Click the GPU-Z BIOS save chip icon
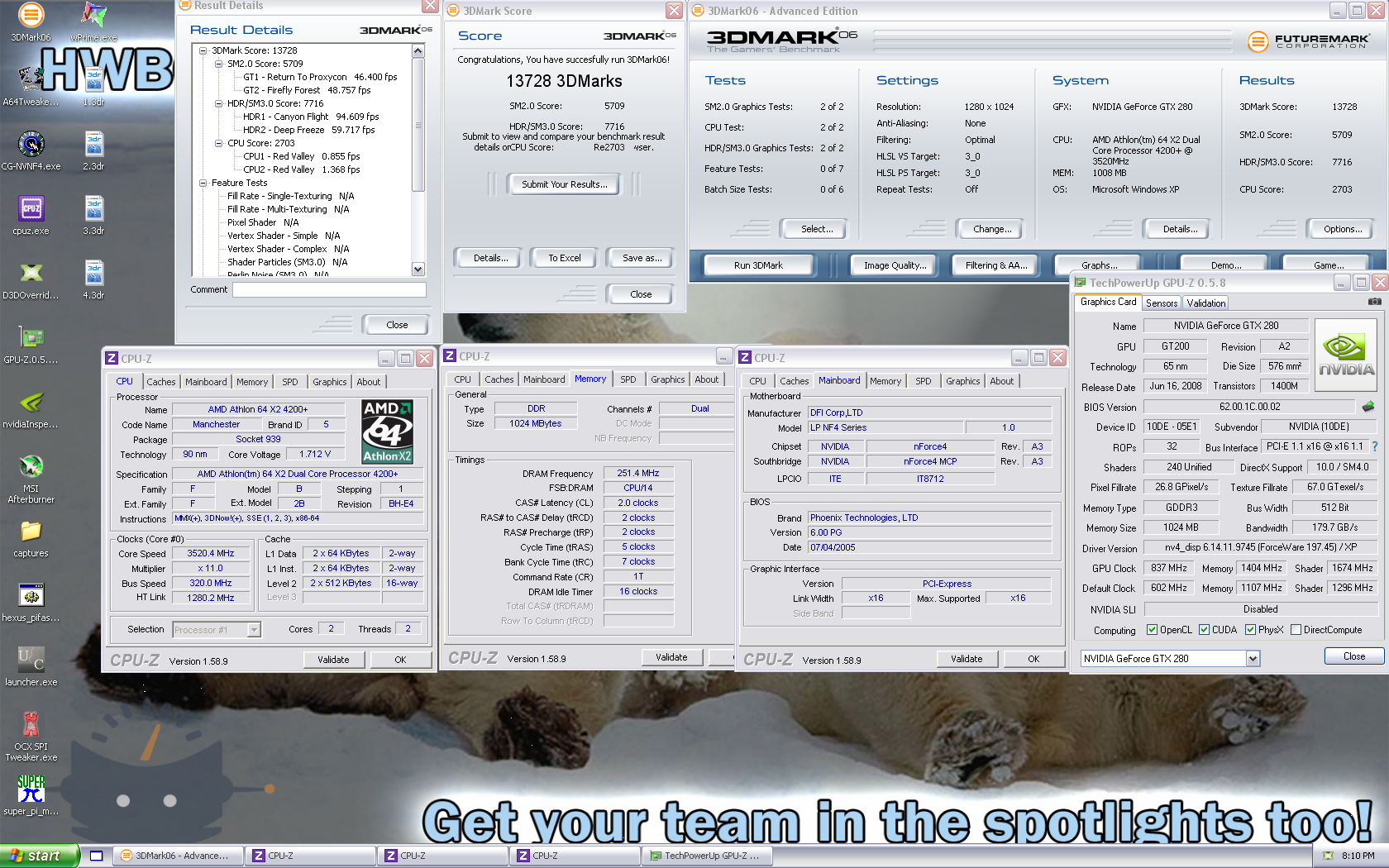1389x868 pixels. tap(1368, 407)
